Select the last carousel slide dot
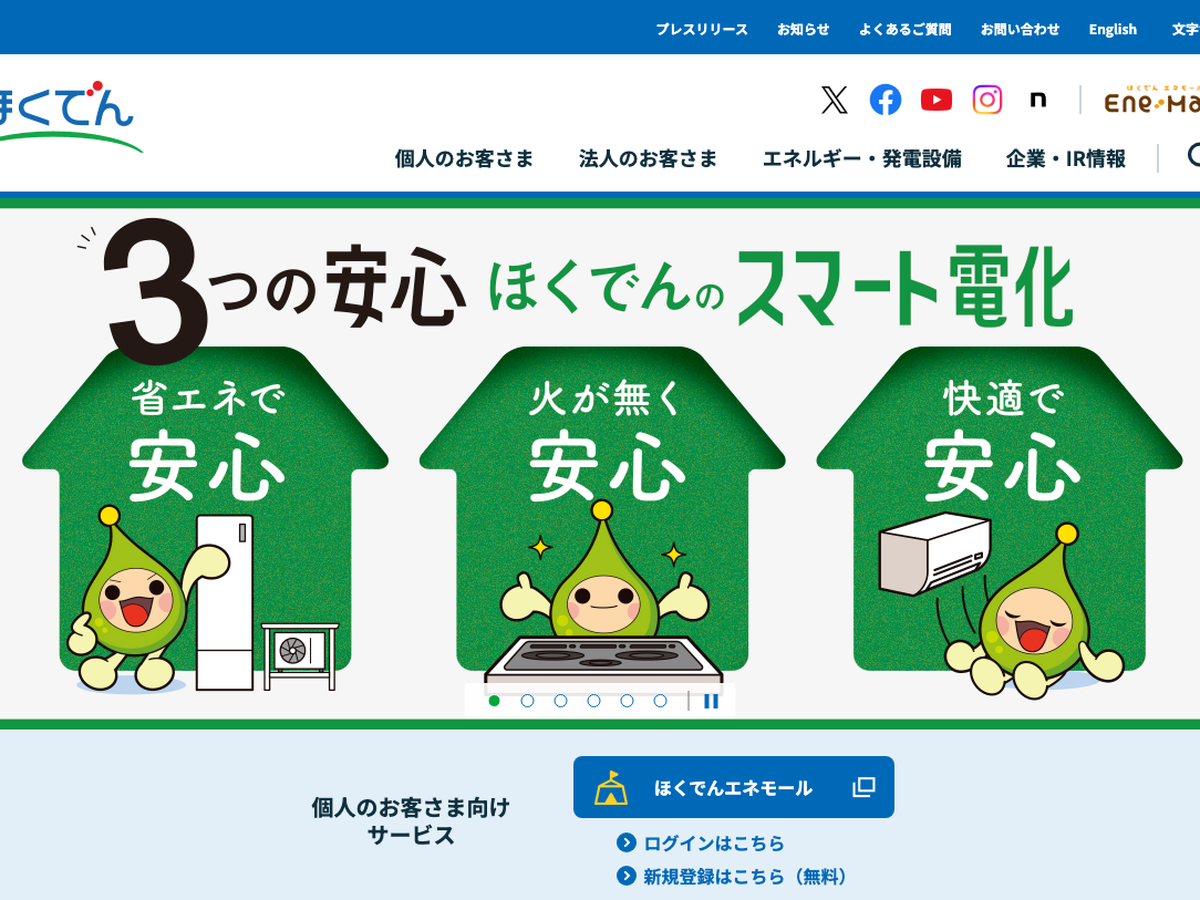This screenshot has width=1200, height=900. pyautogui.click(x=660, y=701)
